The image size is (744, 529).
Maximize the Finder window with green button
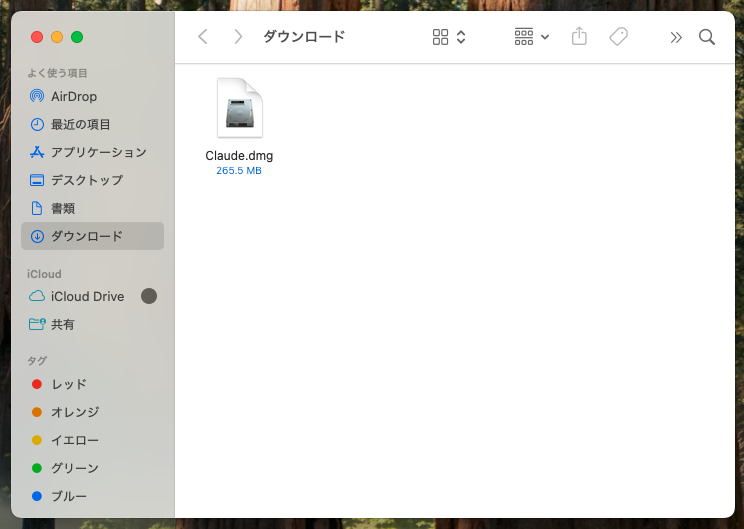[x=77, y=37]
